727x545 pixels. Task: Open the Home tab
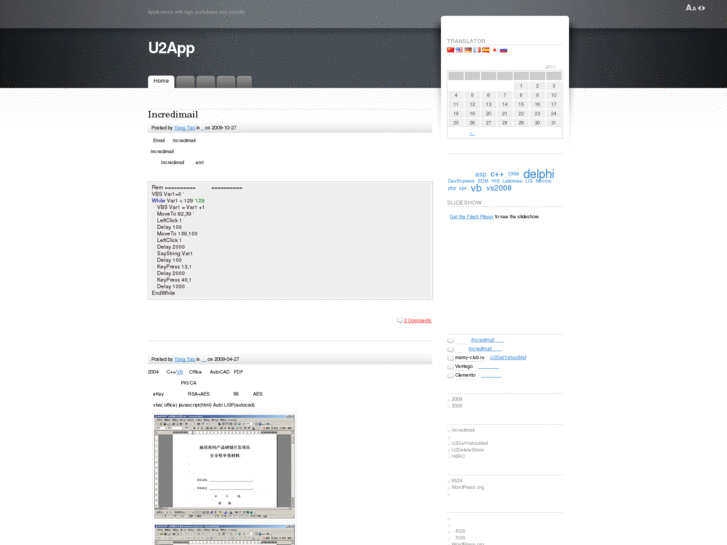(161, 81)
